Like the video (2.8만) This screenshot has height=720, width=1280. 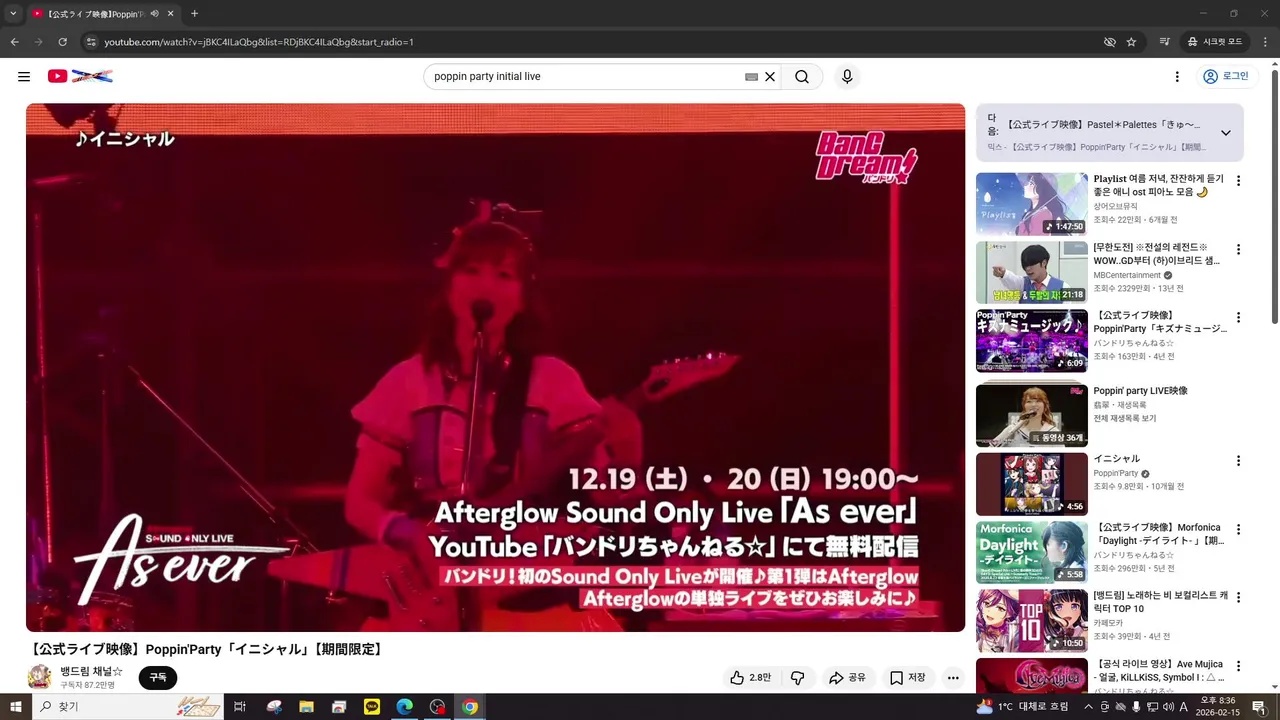pos(750,678)
